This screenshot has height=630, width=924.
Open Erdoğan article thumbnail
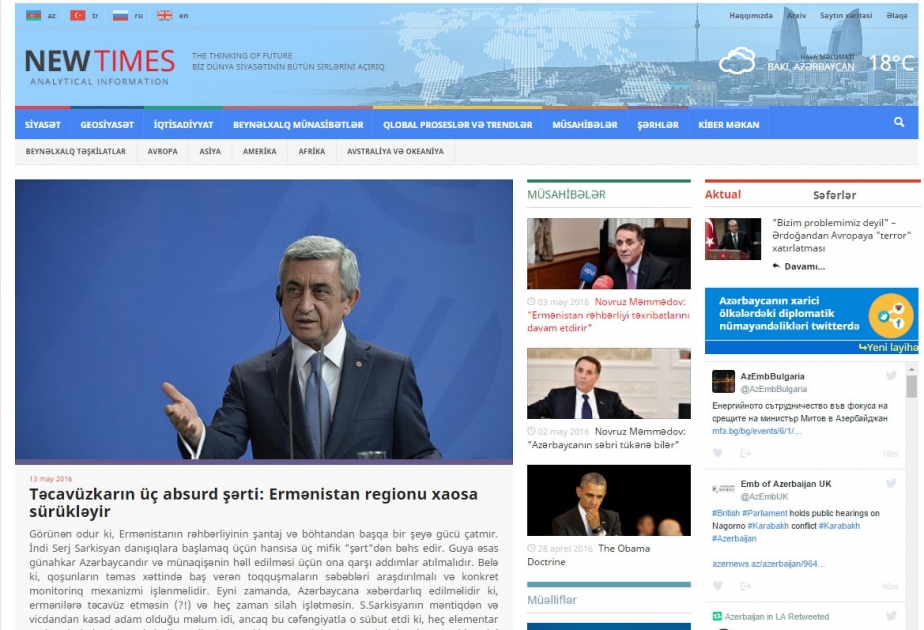point(732,239)
